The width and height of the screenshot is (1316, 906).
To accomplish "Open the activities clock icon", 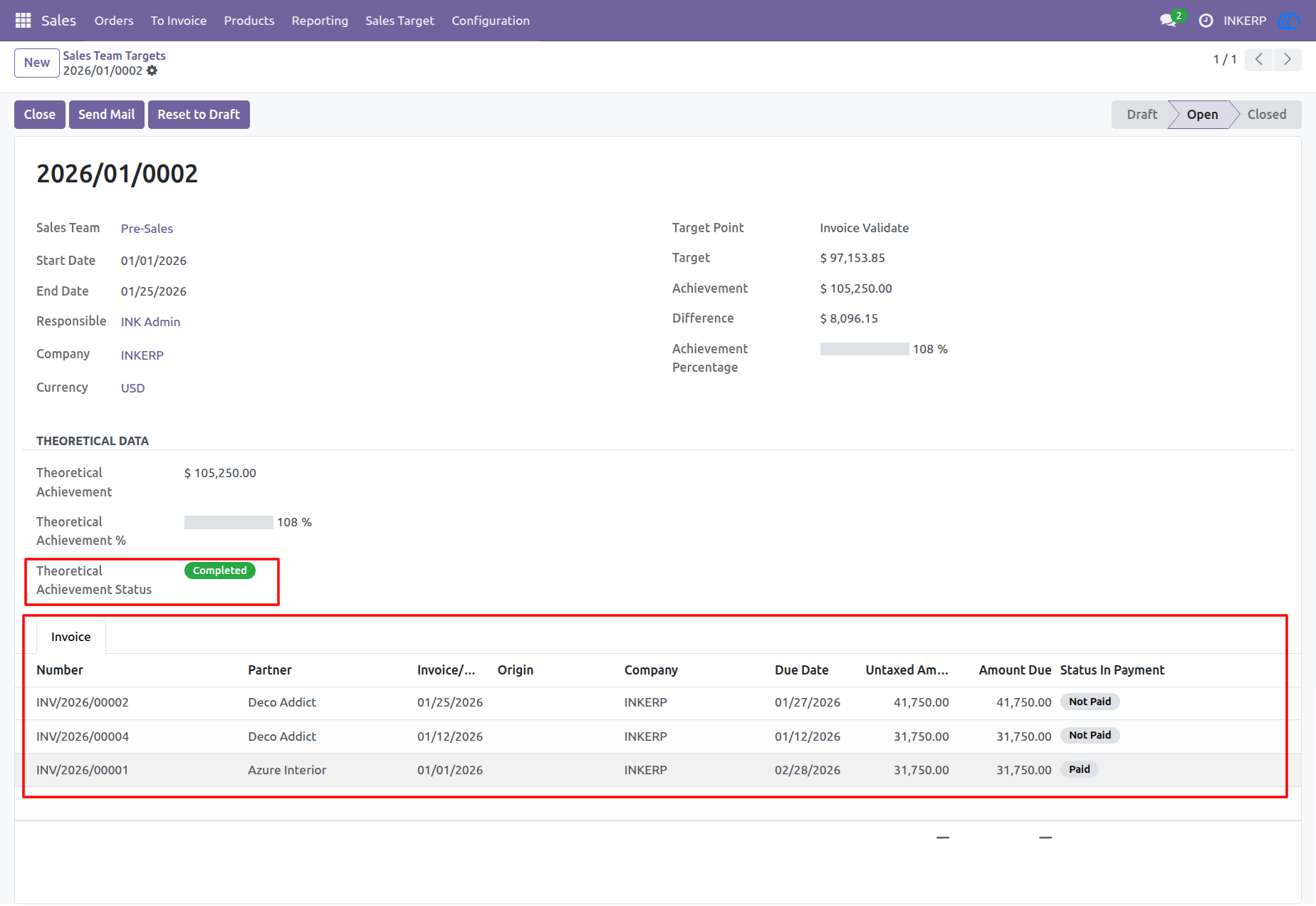I will pos(1206,21).
